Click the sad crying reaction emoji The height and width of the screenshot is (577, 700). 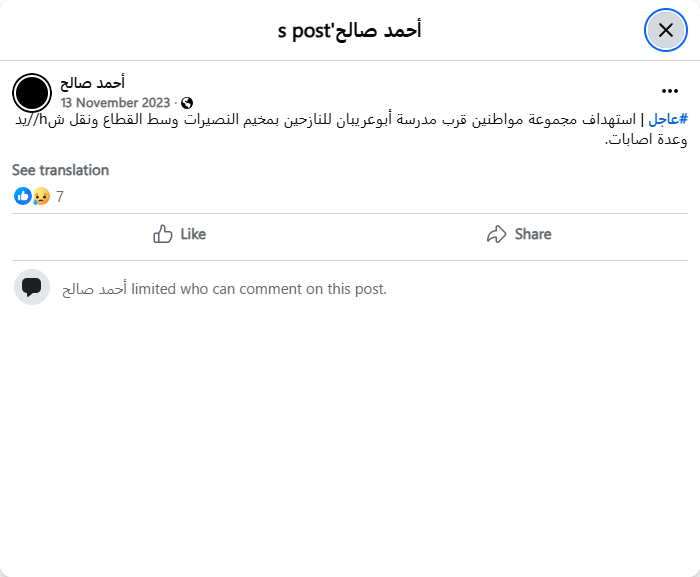tap(41, 196)
